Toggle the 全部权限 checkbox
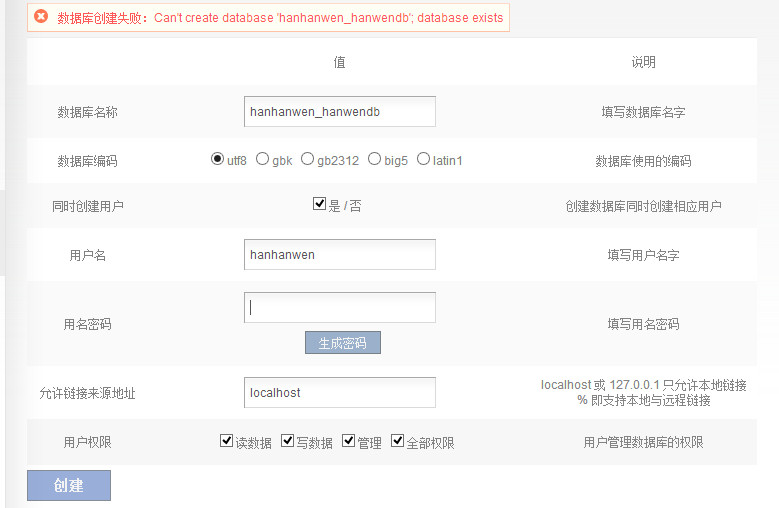Viewport: 779px width, 508px height. 397,441
